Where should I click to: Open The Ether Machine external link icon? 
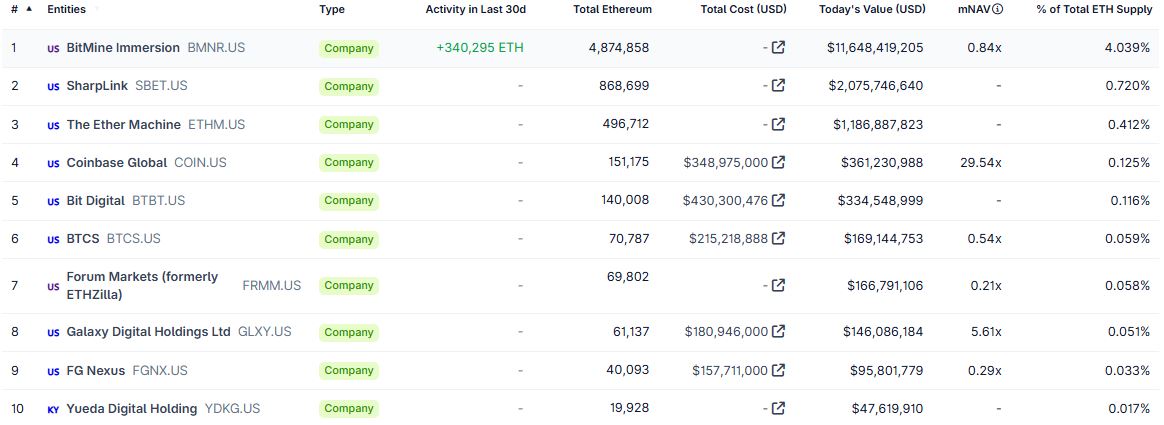pos(778,125)
